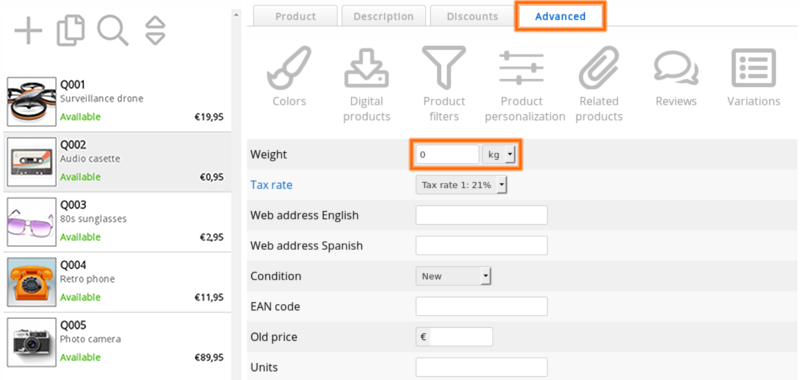
Task: Click the Weight input field
Action: coord(447,154)
